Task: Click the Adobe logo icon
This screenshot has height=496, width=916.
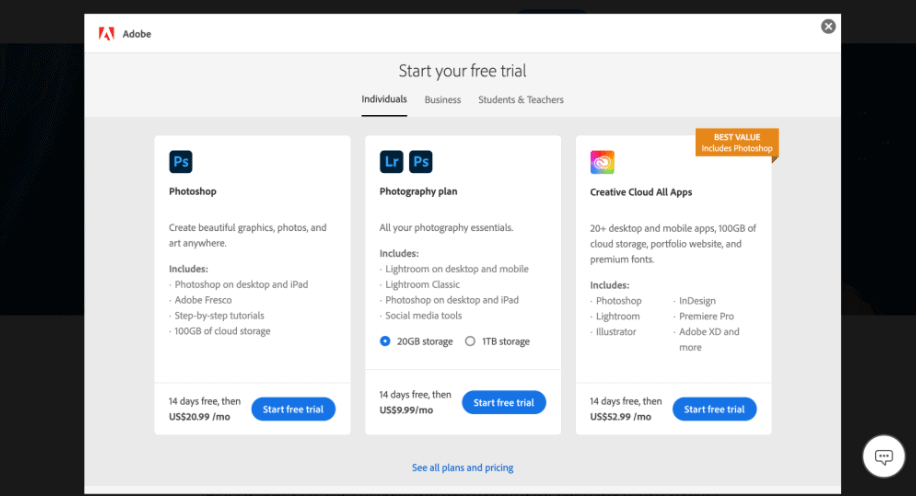Action: [106, 34]
